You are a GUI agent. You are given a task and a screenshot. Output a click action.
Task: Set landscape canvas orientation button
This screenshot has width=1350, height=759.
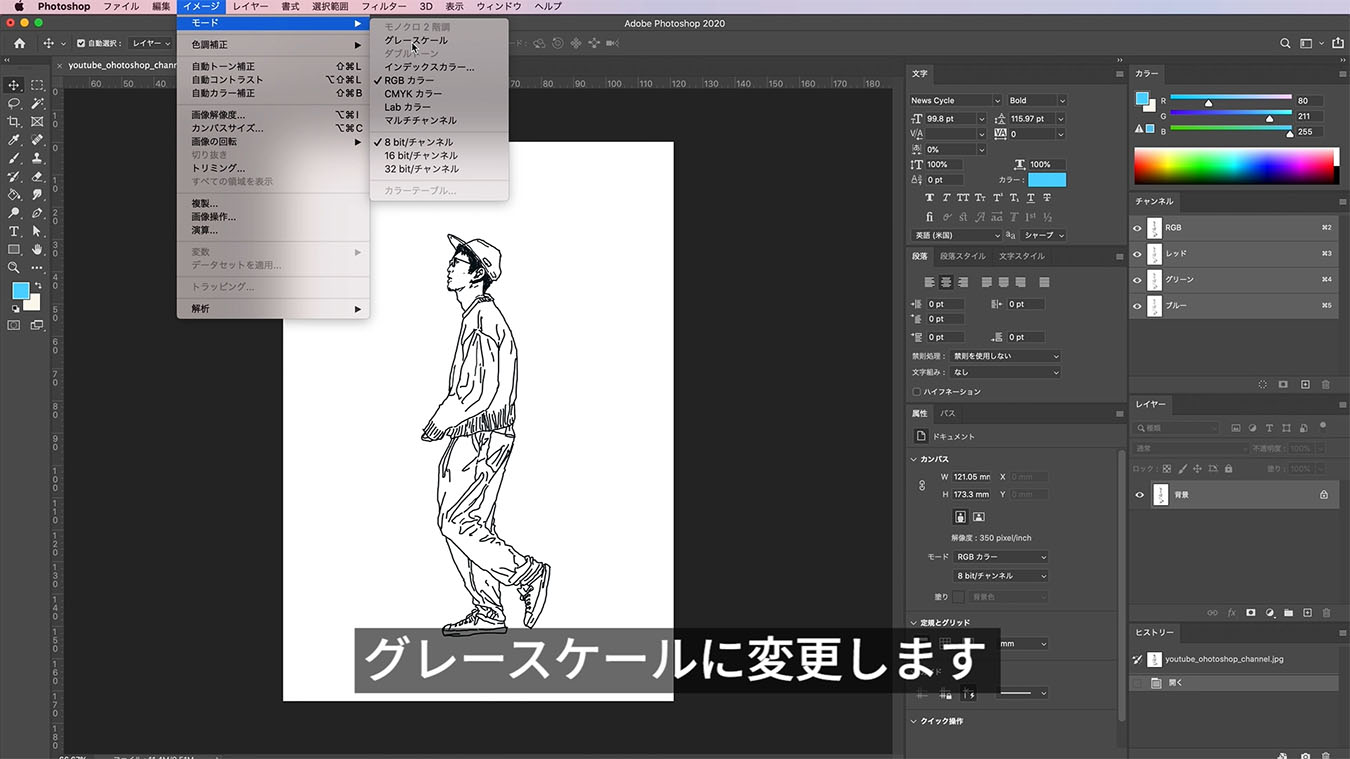tap(979, 516)
